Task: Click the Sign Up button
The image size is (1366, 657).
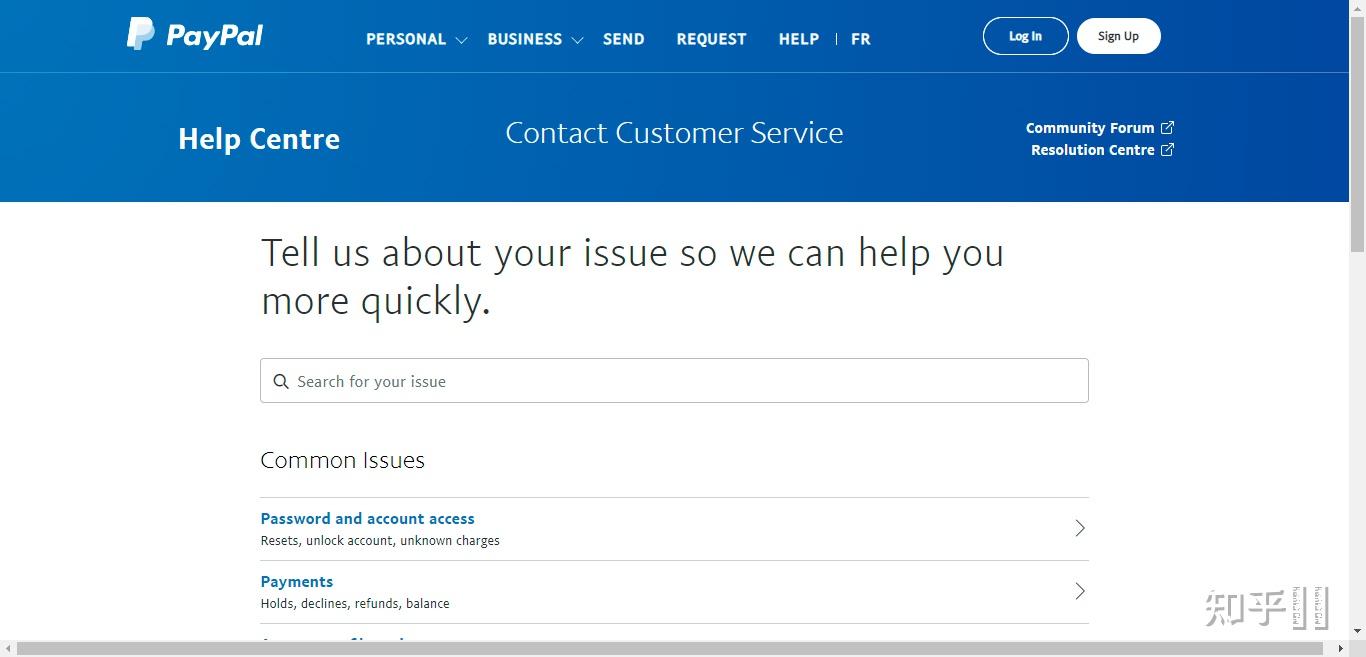Action: [1117, 35]
